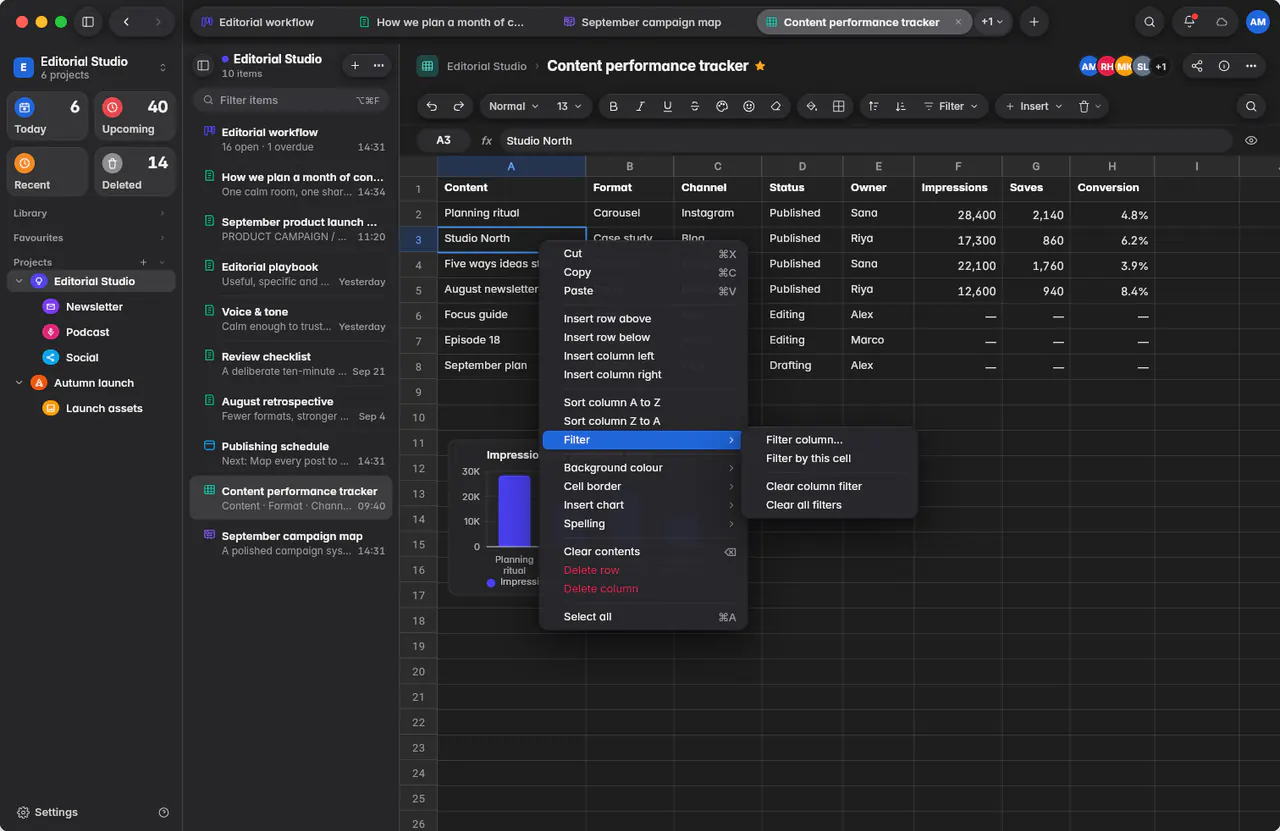This screenshot has width=1280, height=831.
Task: Open the emoji picker in the toolbar
Action: point(749,106)
